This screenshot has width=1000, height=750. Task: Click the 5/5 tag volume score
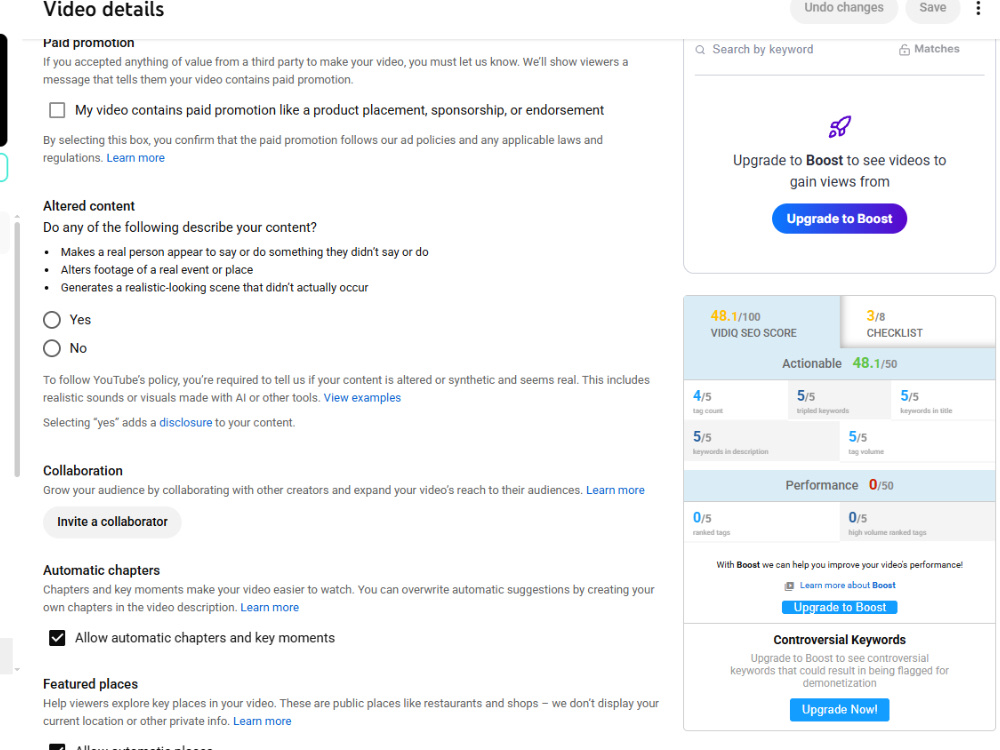pyautogui.click(x=917, y=441)
